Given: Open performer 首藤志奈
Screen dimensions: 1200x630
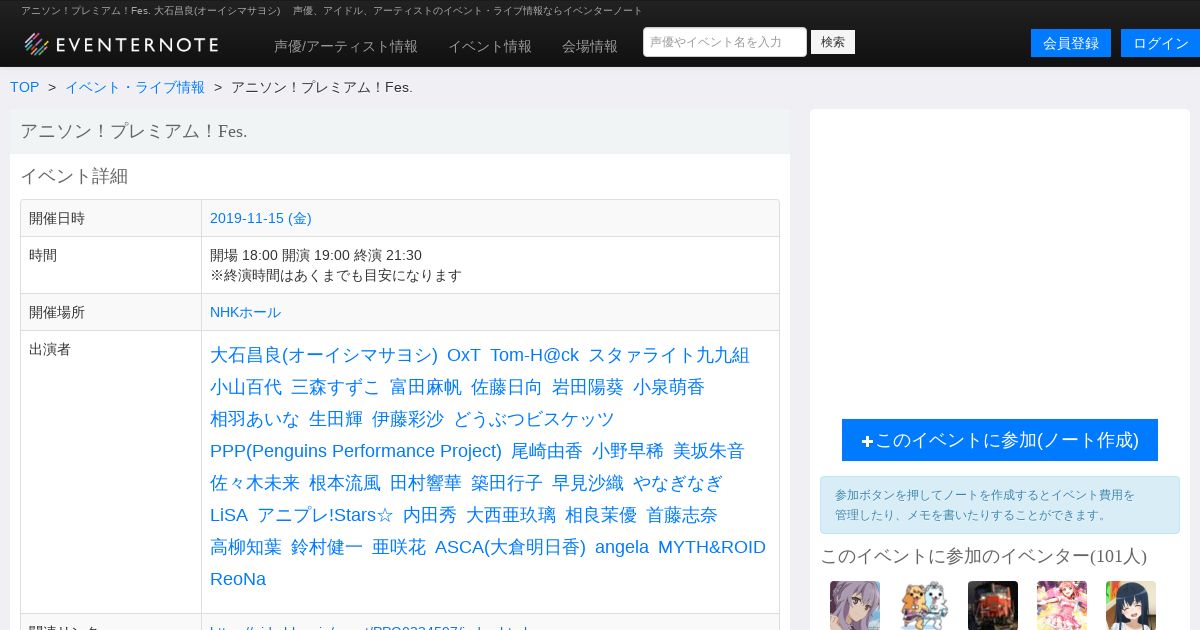Looking at the screenshot, I should click(x=682, y=515).
